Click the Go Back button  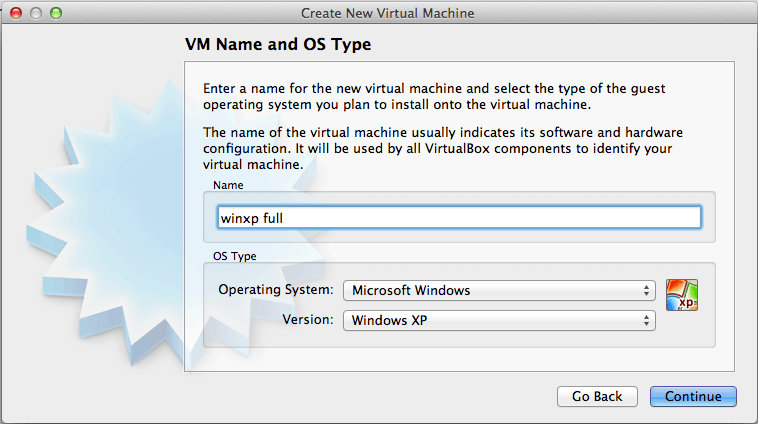(x=597, y=396)
